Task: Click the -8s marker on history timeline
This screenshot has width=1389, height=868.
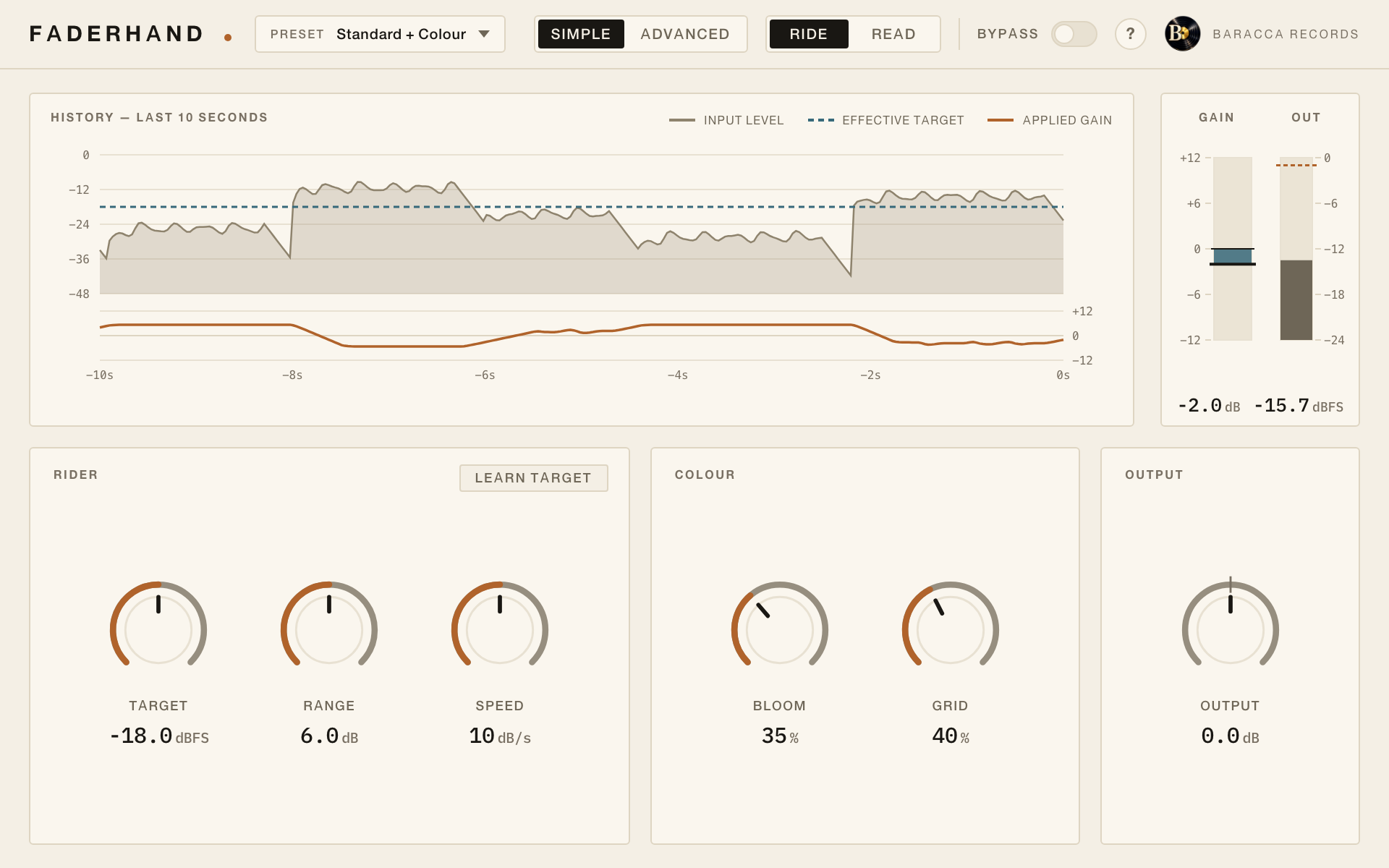Action: pos(292,375)
